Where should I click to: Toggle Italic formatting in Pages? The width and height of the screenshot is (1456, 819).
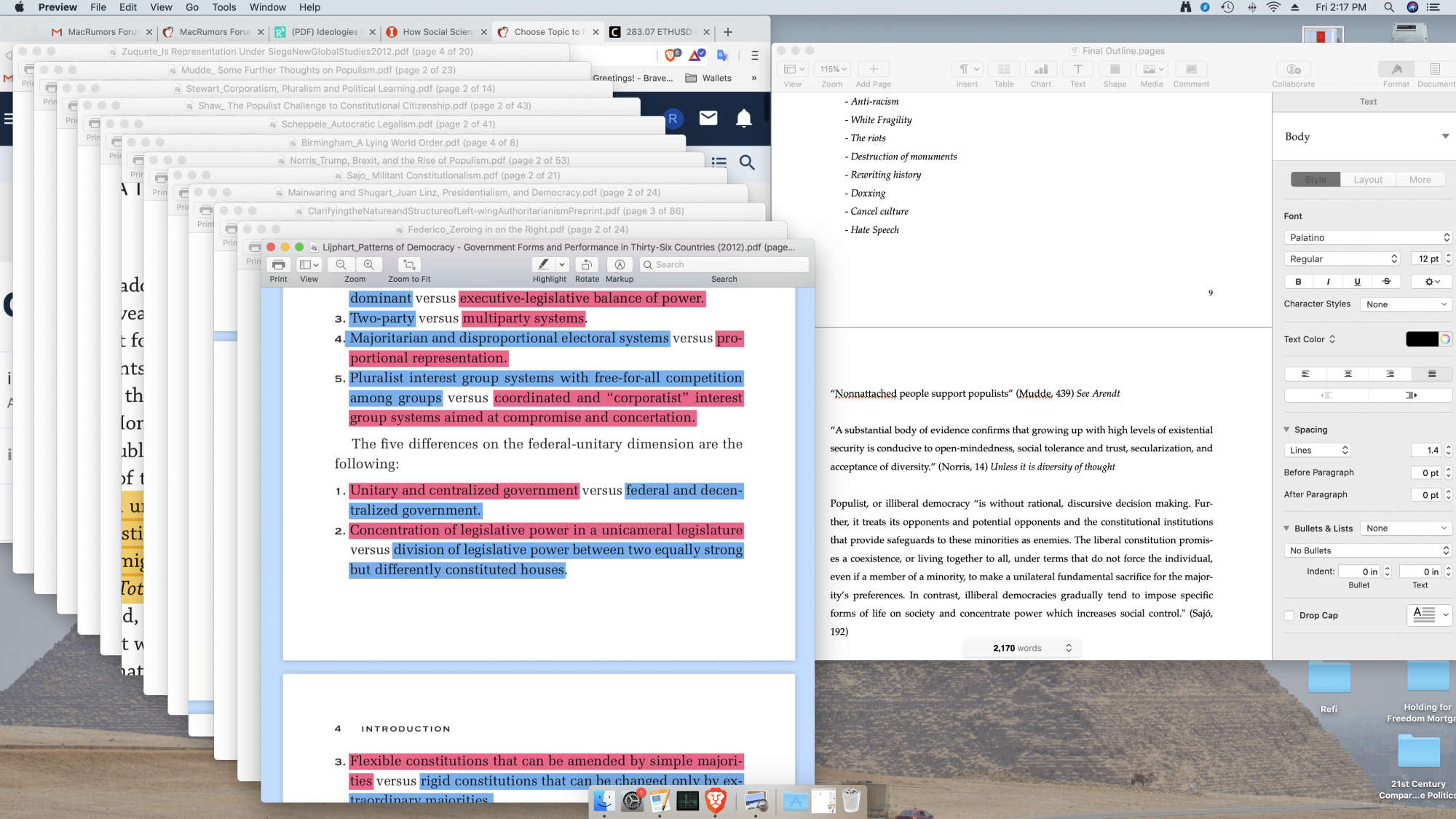tap(1328, 282)
